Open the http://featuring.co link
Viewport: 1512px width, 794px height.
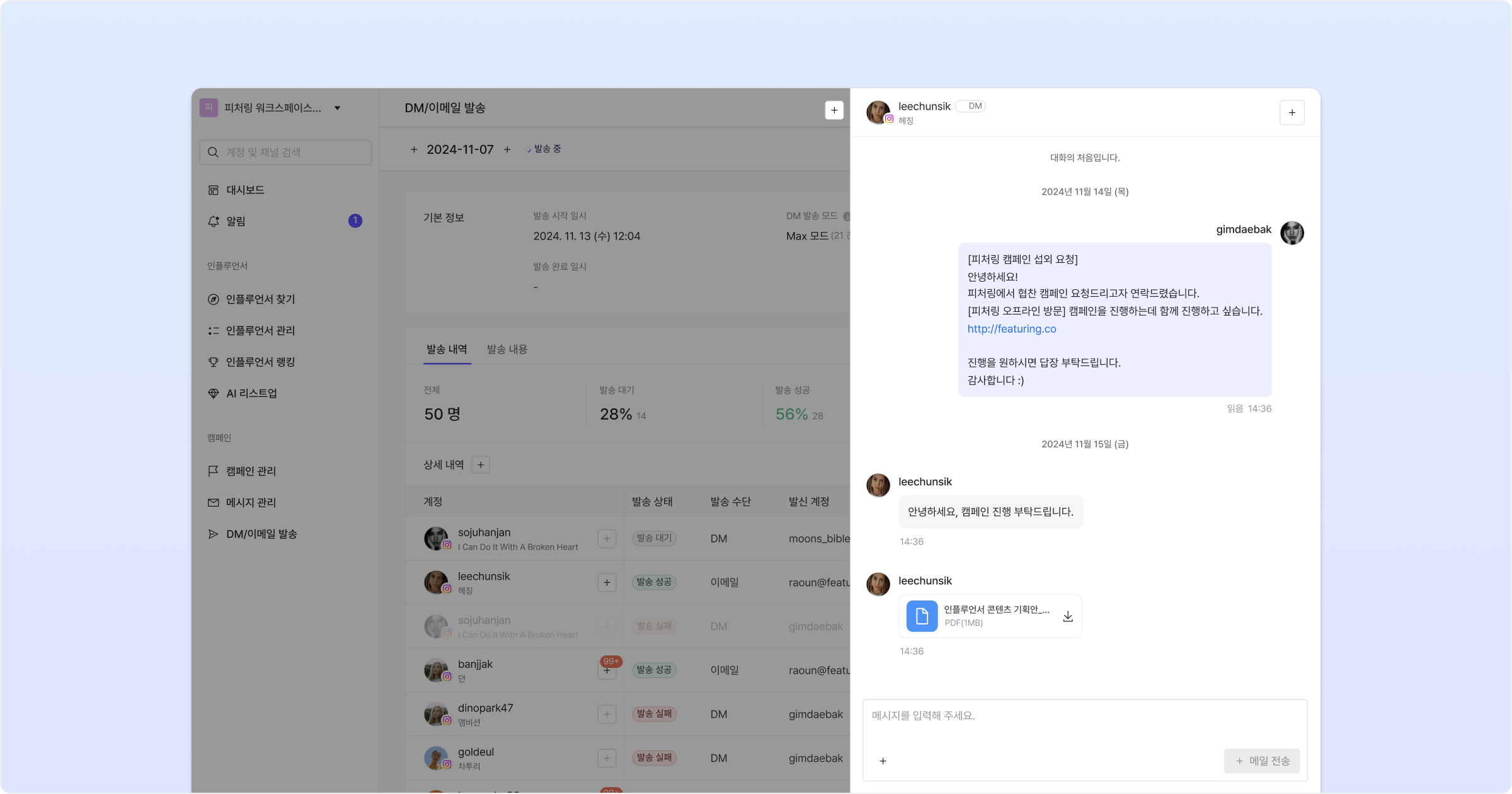[1011, 329]
